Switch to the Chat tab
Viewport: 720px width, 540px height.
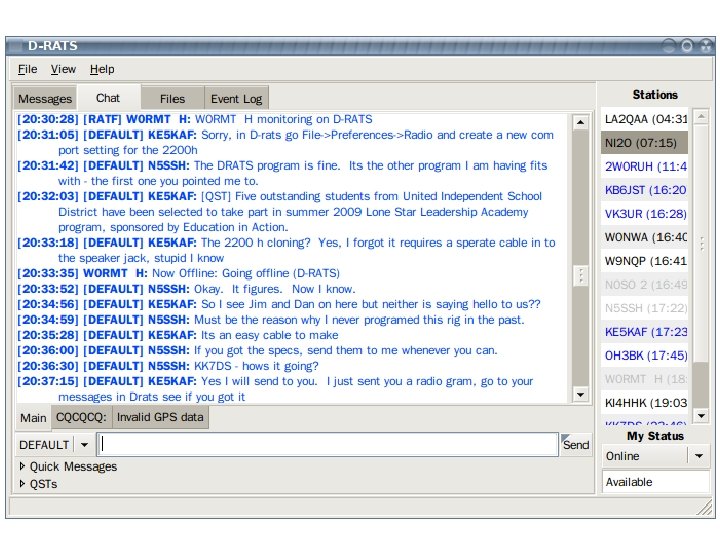tap(108, 98)
